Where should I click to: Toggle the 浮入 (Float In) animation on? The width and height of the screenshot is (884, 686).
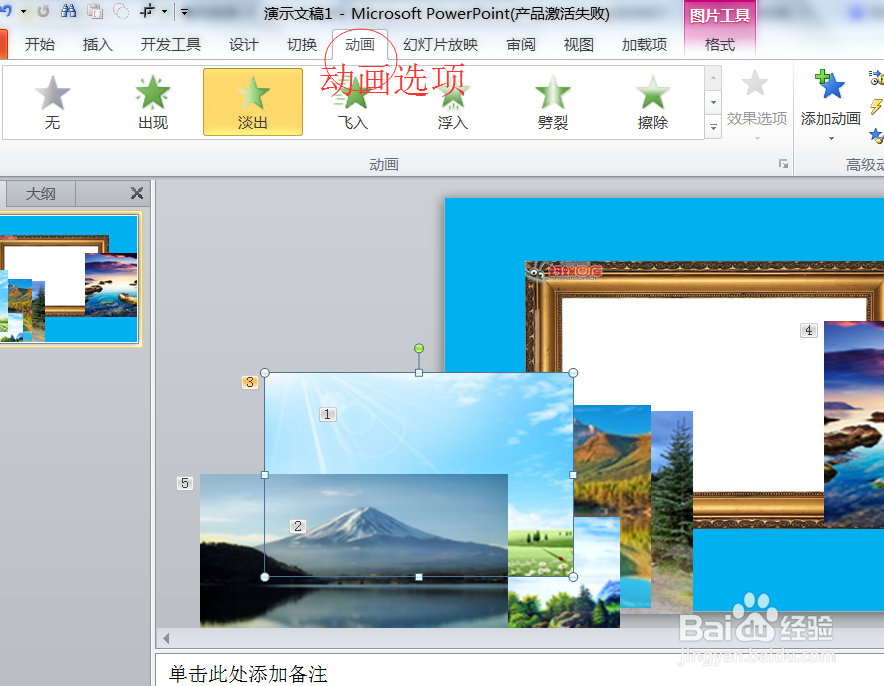pyautogui.click(x=452, y=100)
